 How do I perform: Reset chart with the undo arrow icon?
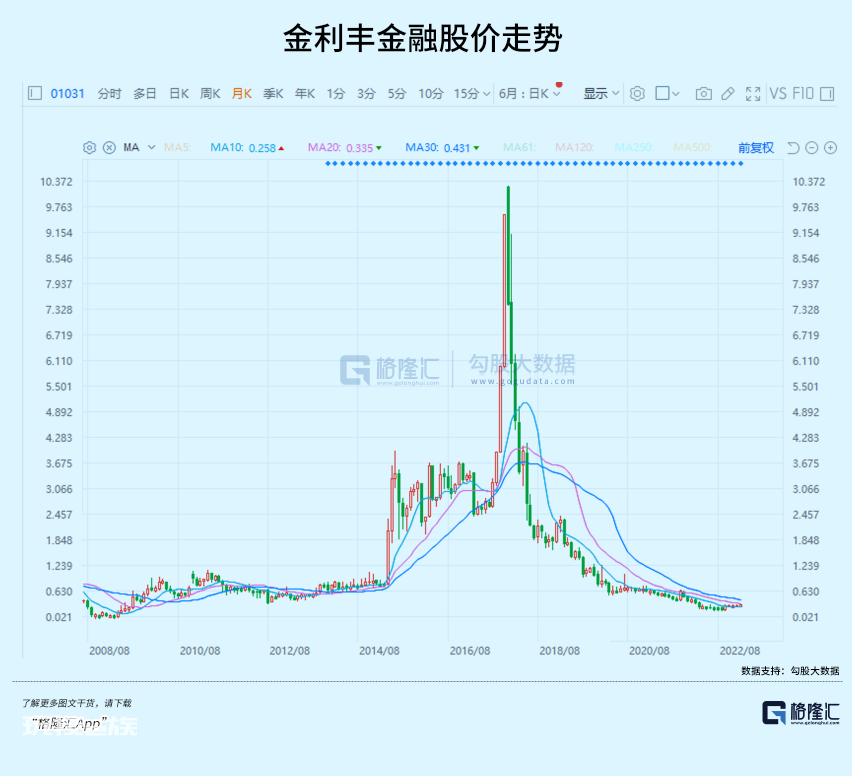coord(793,147)
